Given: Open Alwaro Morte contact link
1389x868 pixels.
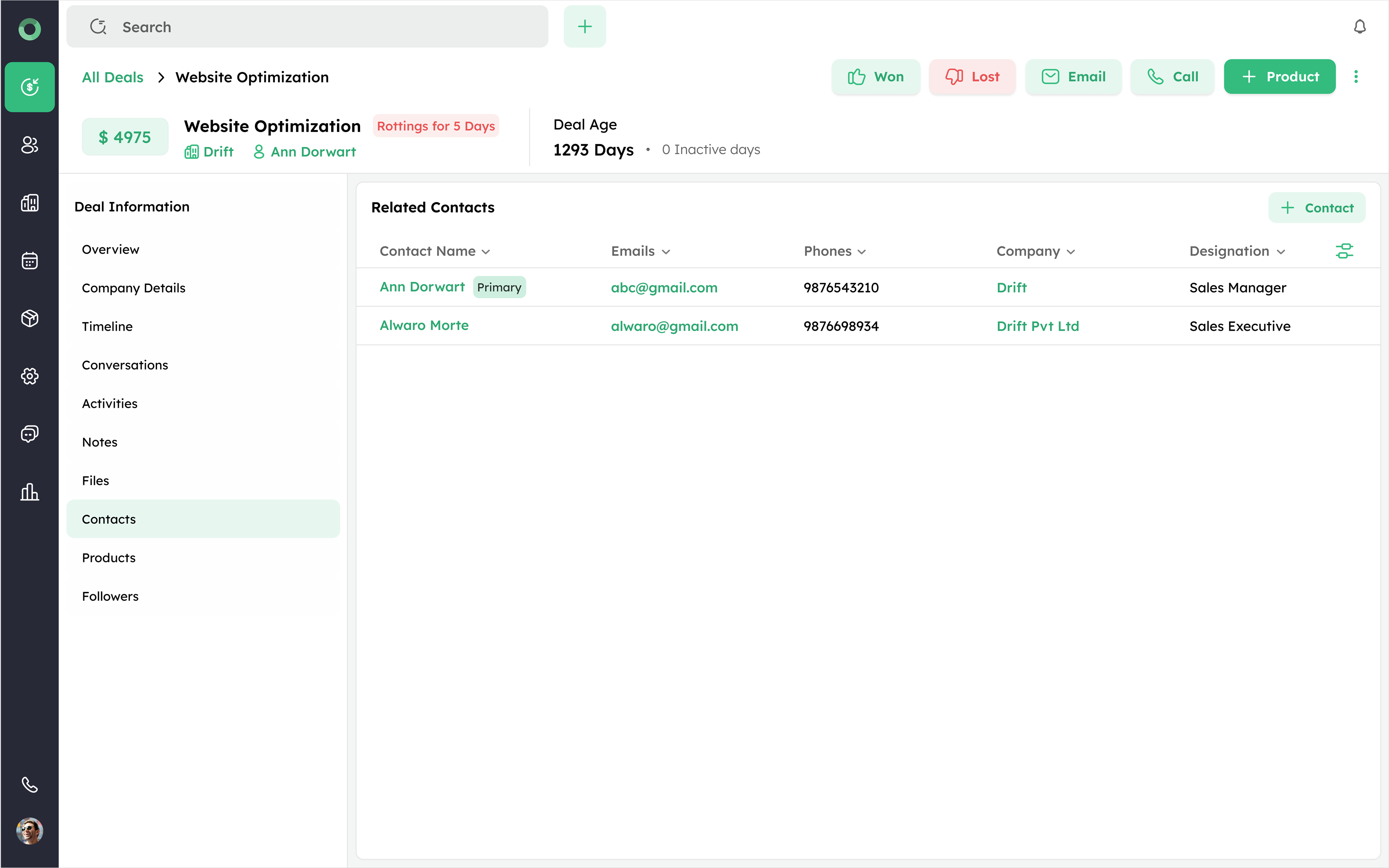Looking at the screenshot, I should [424, 325].
